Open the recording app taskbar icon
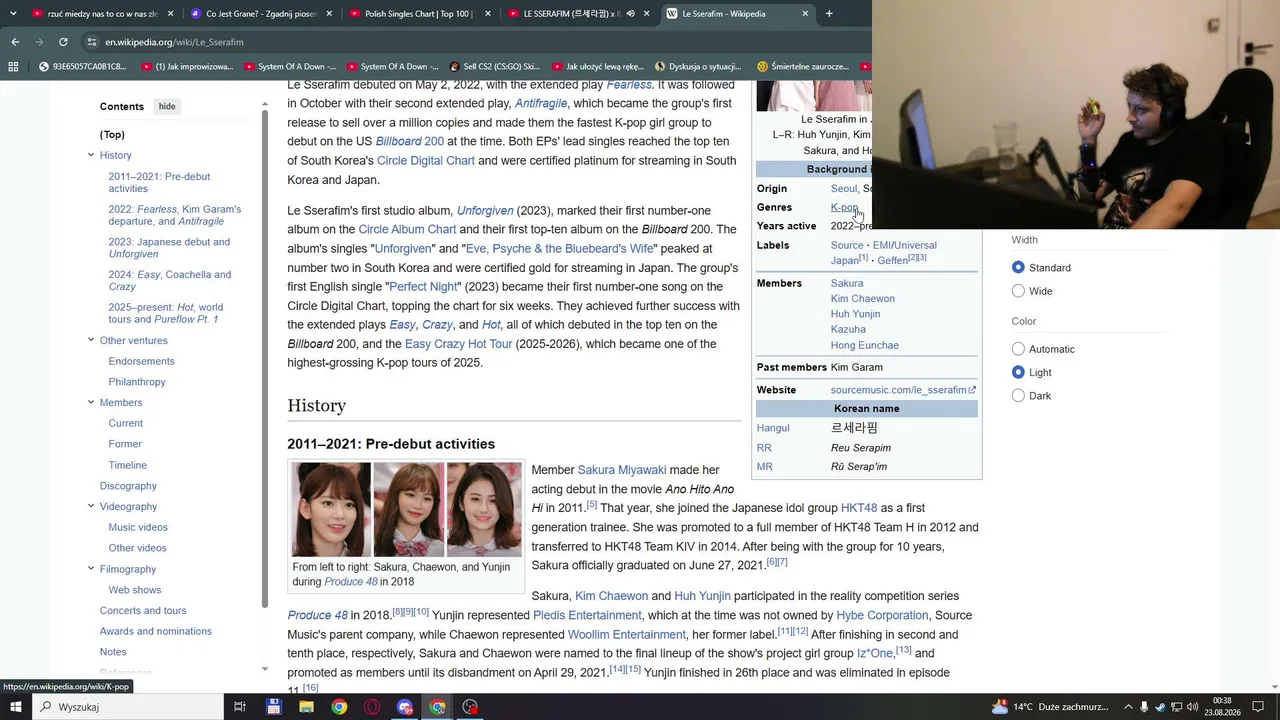Viewport: 1280px width, 720px height. tap(471, 707)
